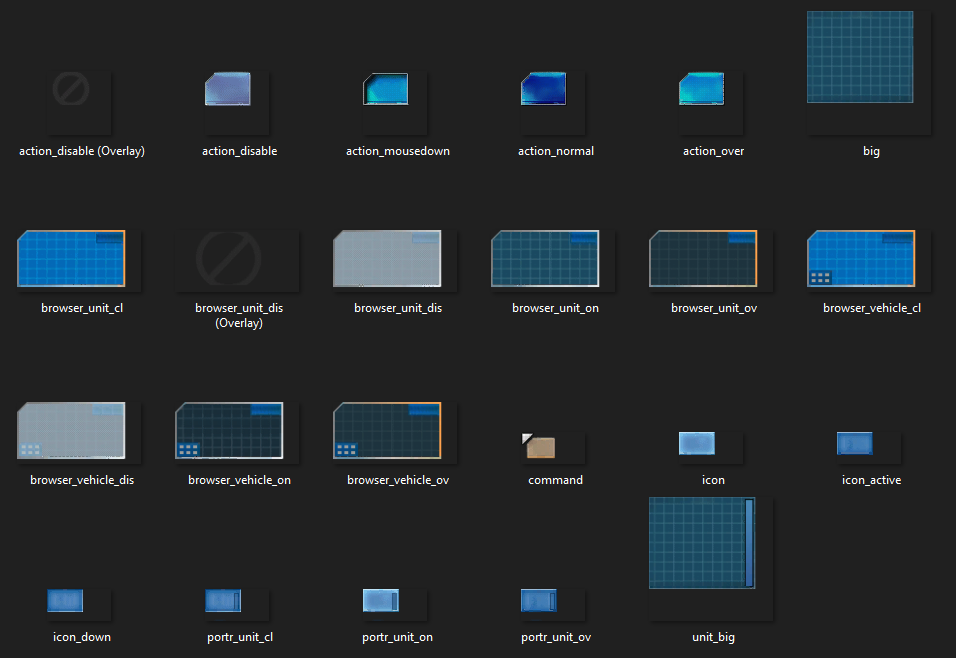
Task: Select the icon_active file
Action: (855, 443)
